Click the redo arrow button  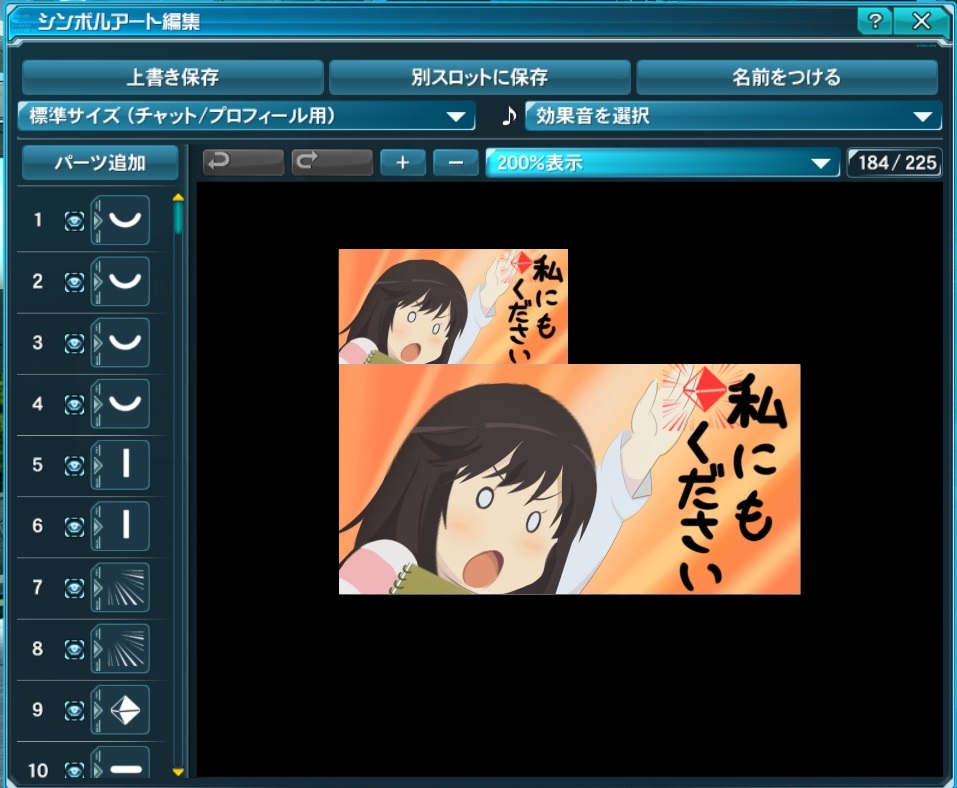click(x=332, y=162)
